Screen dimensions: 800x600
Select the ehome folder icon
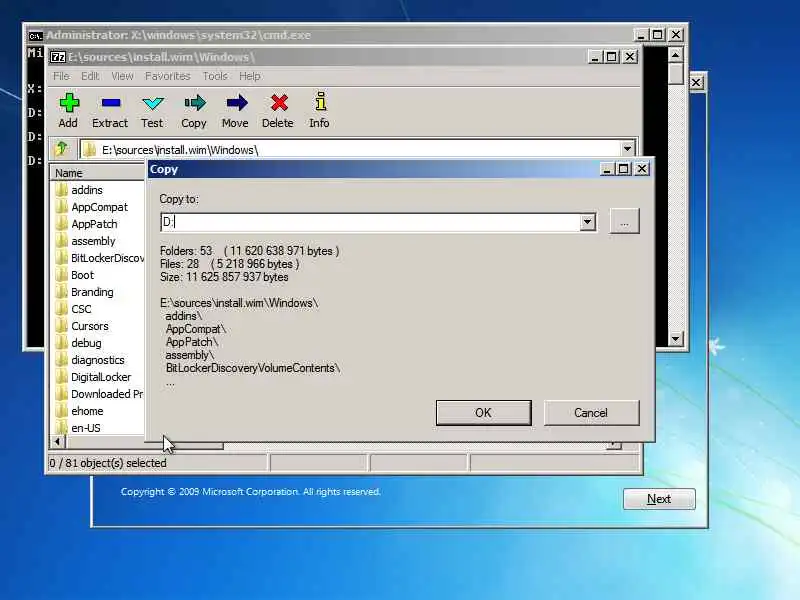61,411
